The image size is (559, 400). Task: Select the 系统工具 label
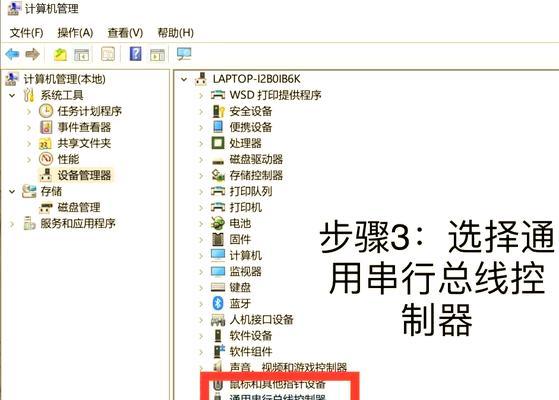point(62,95)
